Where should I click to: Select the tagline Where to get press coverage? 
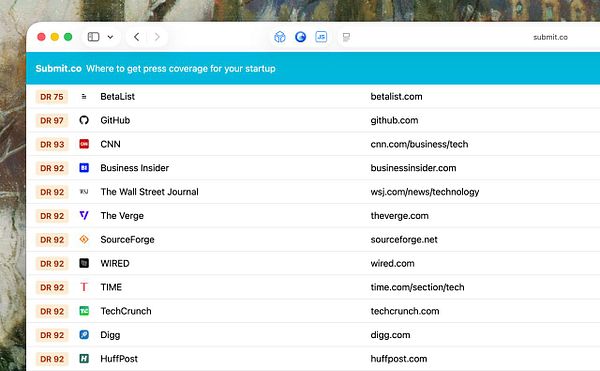point(181,68)
